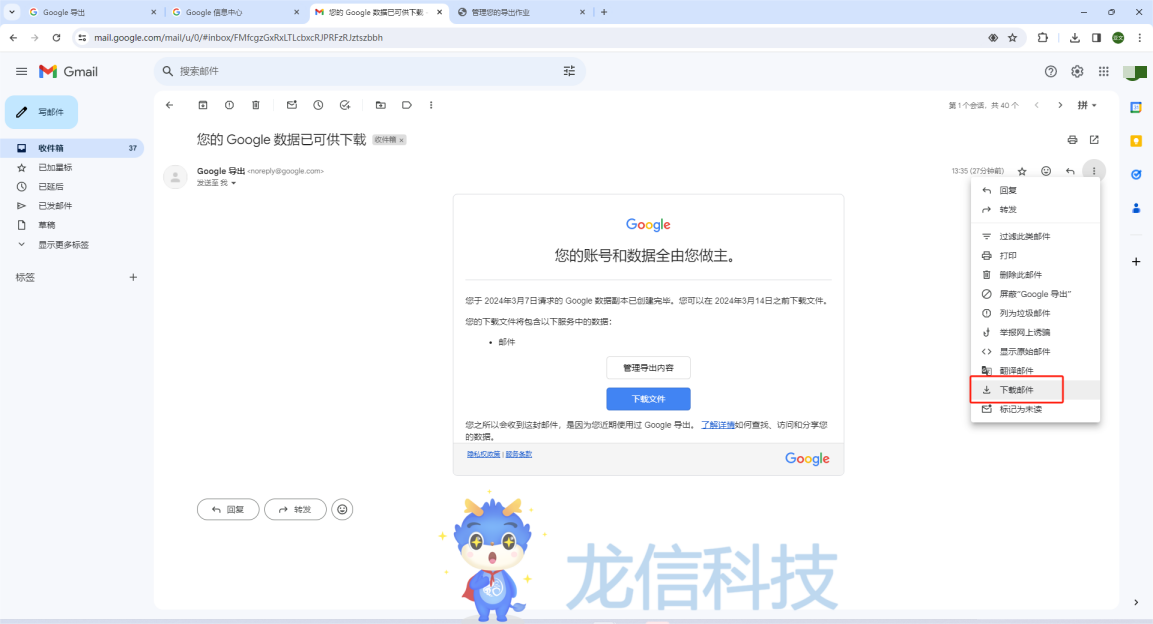Open Gmail support help icon
The image size is (1153, 624).
coord(1051,71)
